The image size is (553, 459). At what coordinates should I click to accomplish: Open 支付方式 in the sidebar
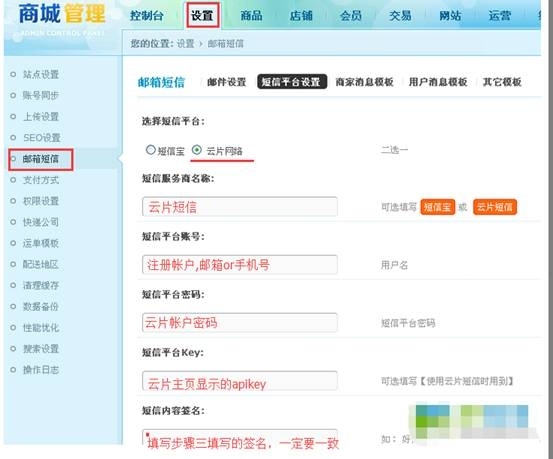41,180
